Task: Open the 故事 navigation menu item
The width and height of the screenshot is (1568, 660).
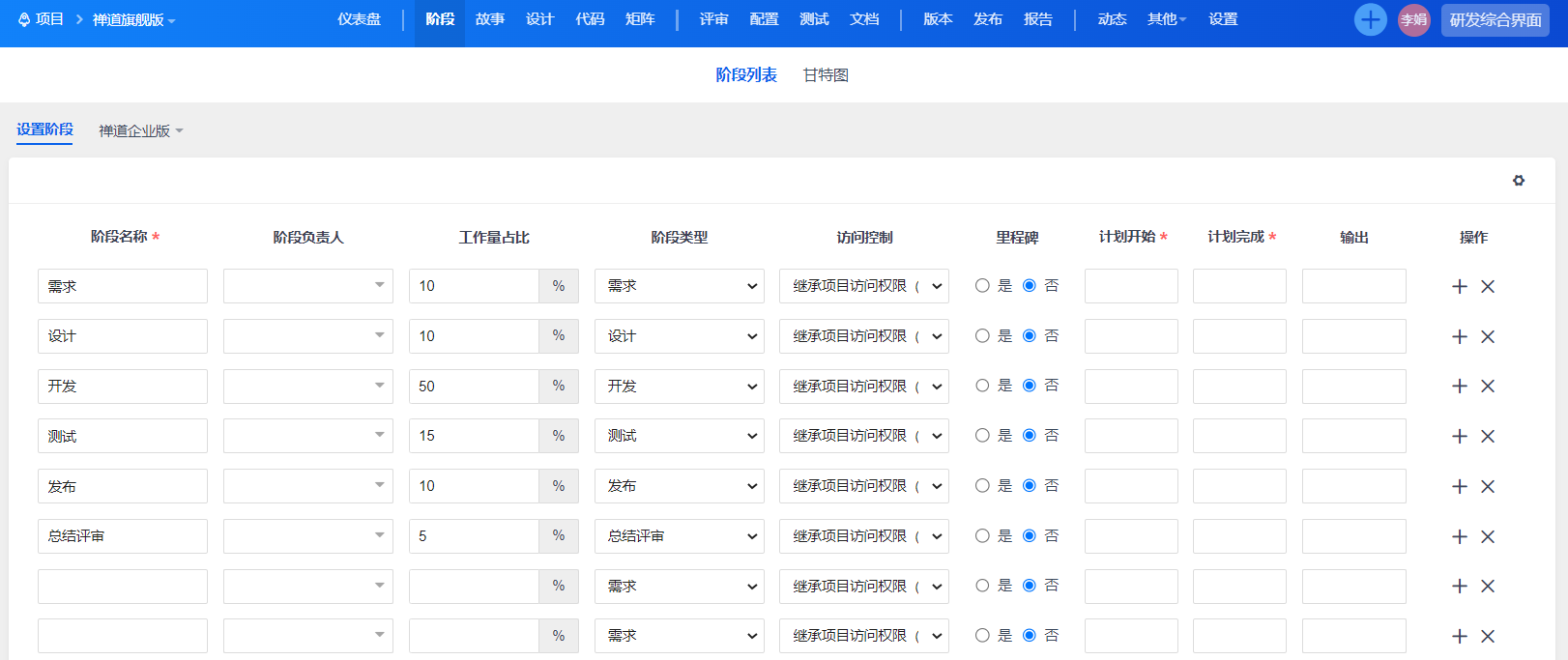Action: tap(490, 19)
